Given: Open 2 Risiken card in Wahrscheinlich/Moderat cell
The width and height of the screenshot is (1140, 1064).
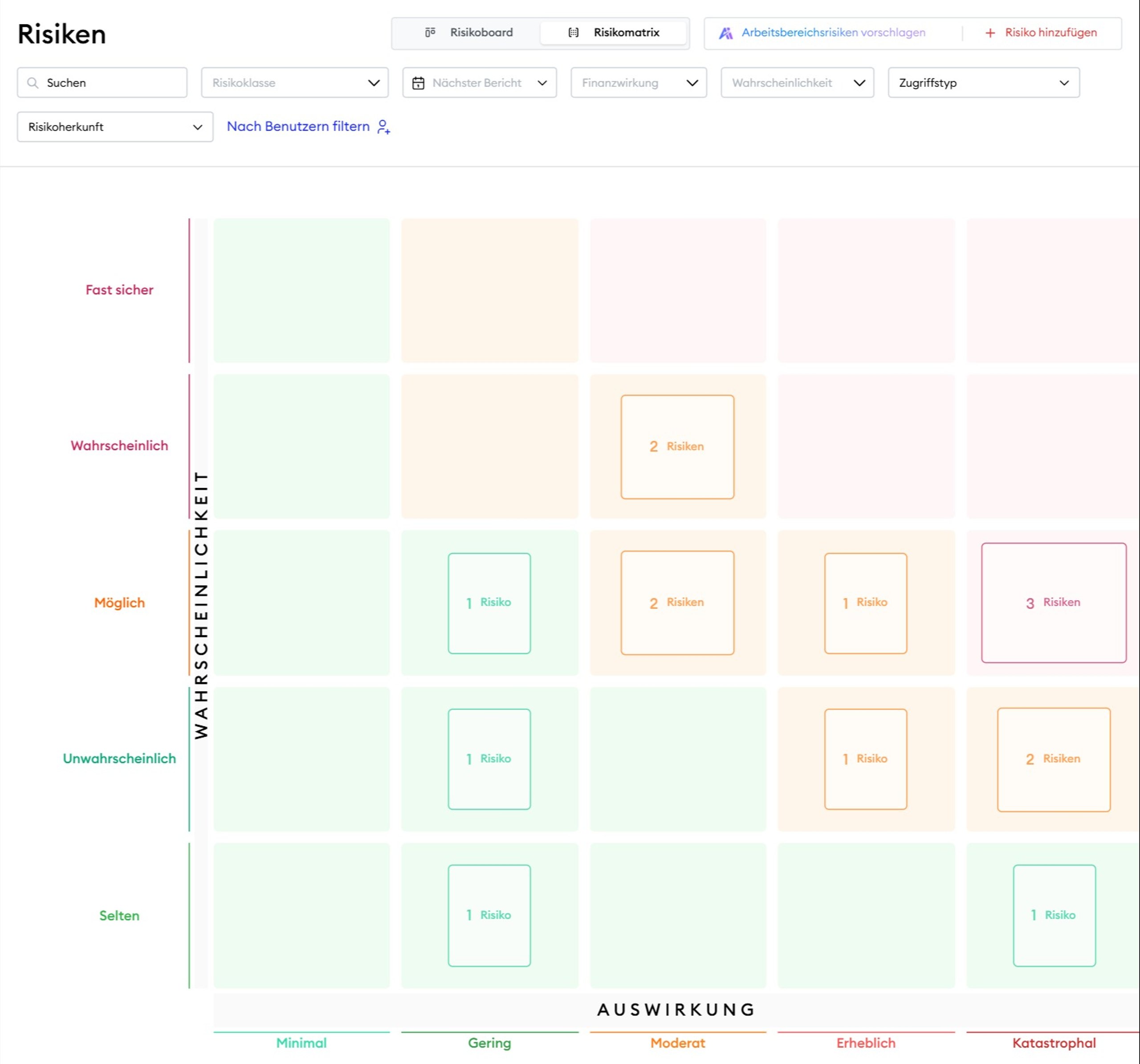Looking at the screenshot, I should pos(677,447).
